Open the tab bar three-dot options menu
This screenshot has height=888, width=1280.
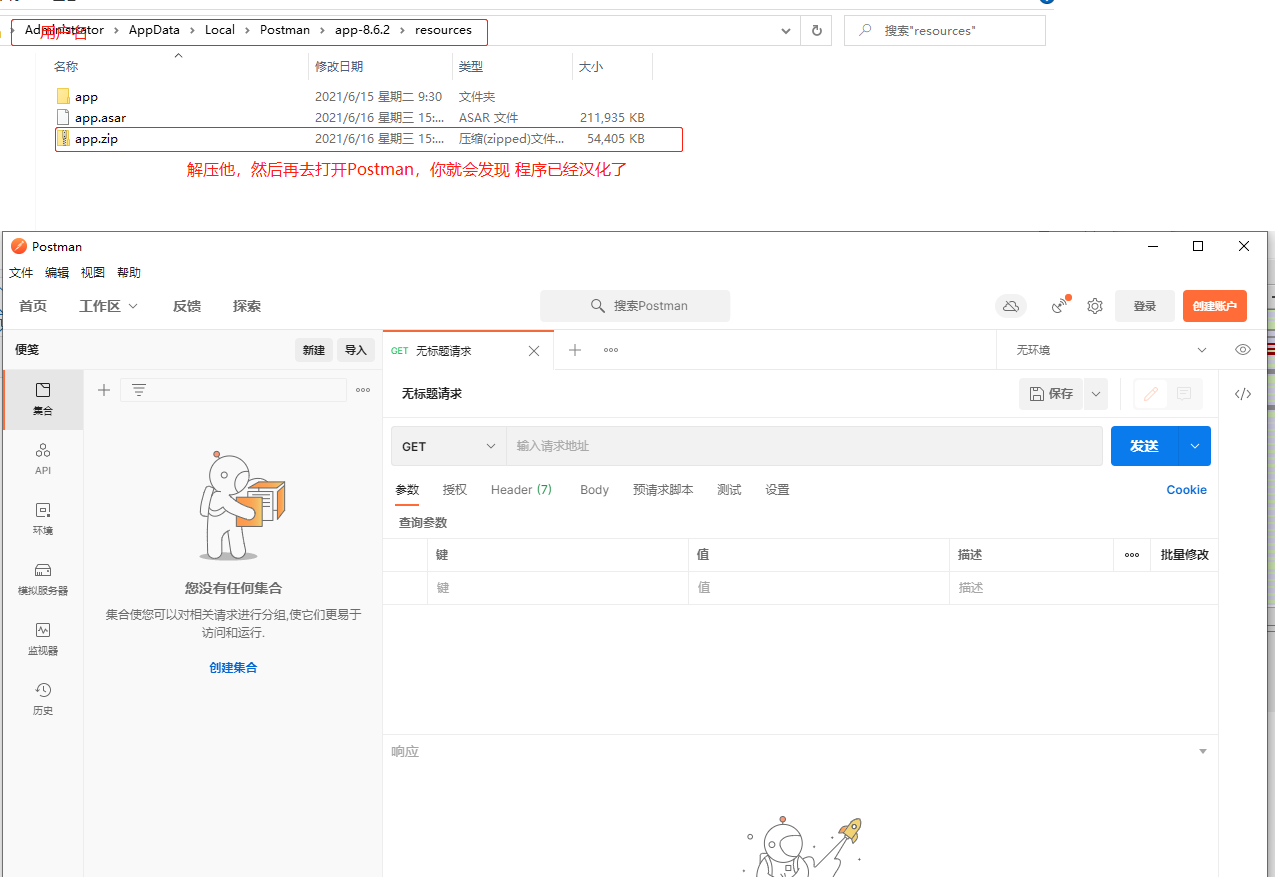pyautogui.click(x=611, y=350)
